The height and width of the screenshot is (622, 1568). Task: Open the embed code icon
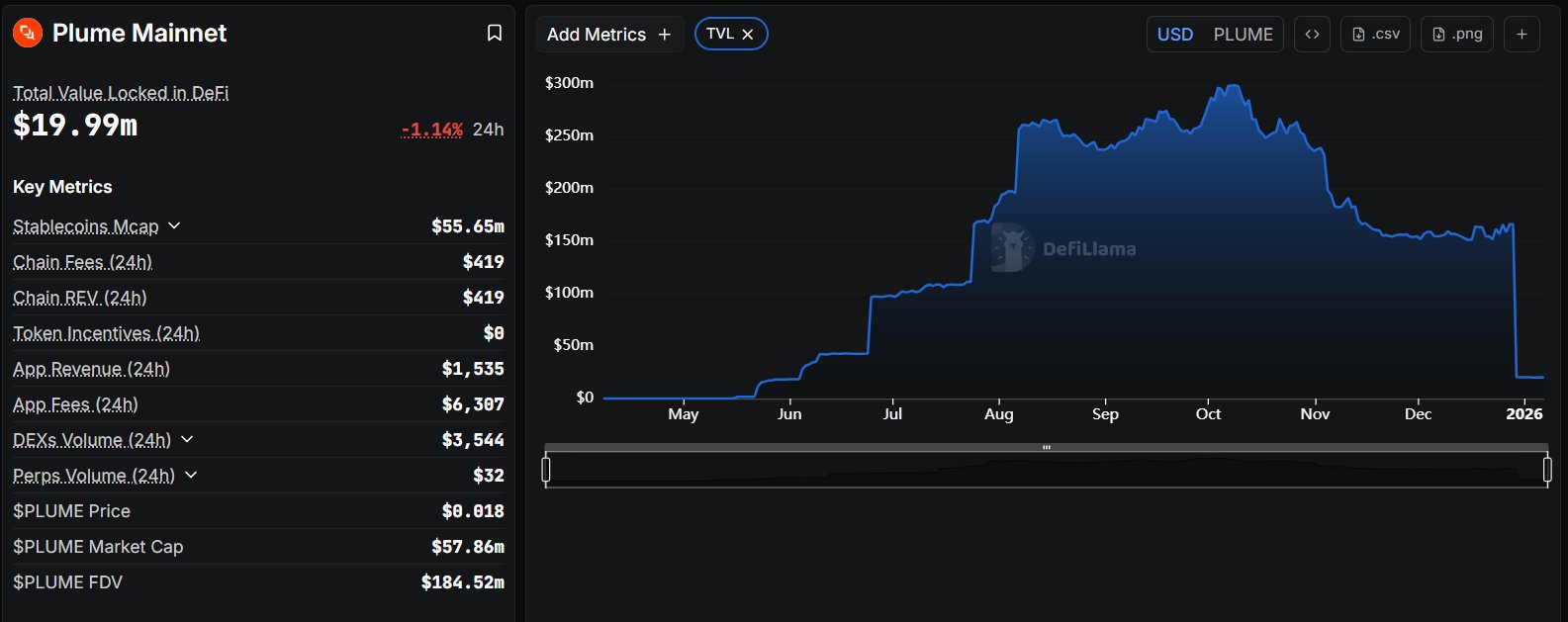pyautogui.click(x=1312, y=34)
